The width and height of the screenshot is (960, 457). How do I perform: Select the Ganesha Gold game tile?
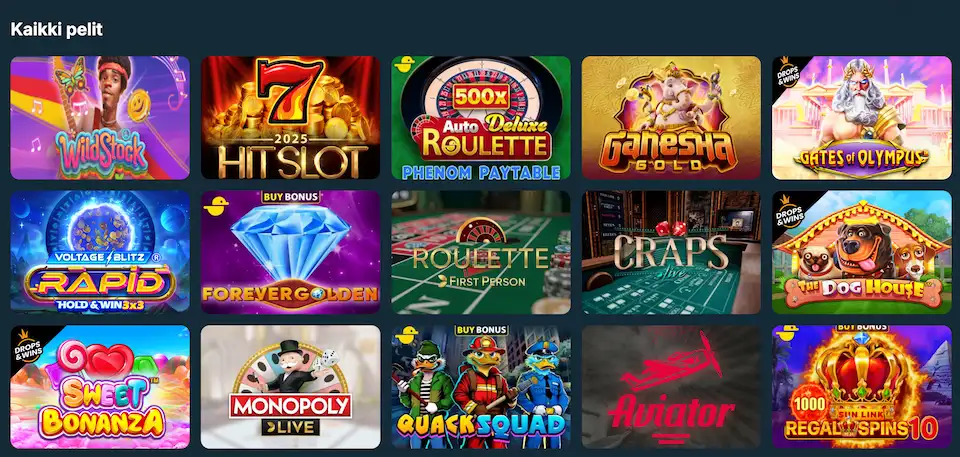coord(671,118)
